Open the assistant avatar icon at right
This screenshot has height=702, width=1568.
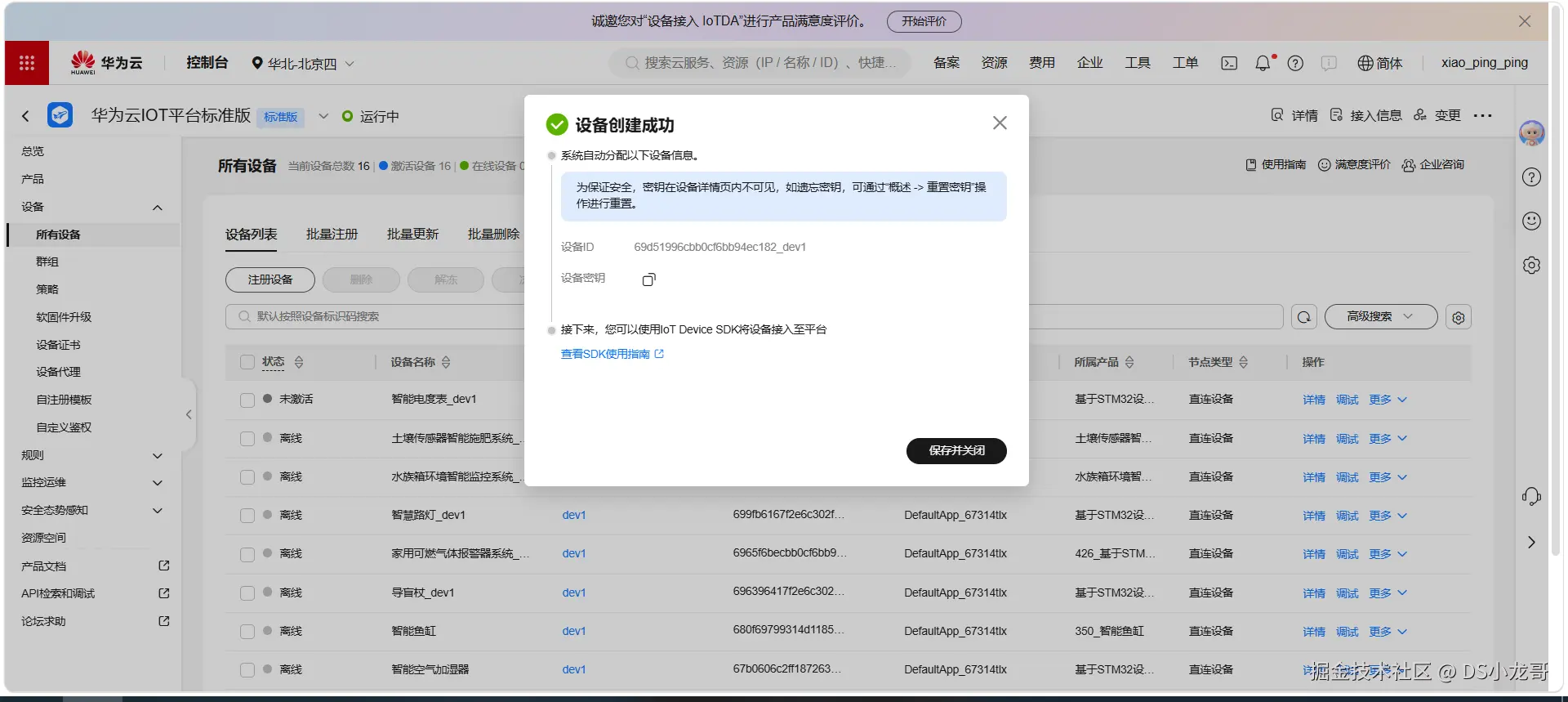(x=1531, y=133)
